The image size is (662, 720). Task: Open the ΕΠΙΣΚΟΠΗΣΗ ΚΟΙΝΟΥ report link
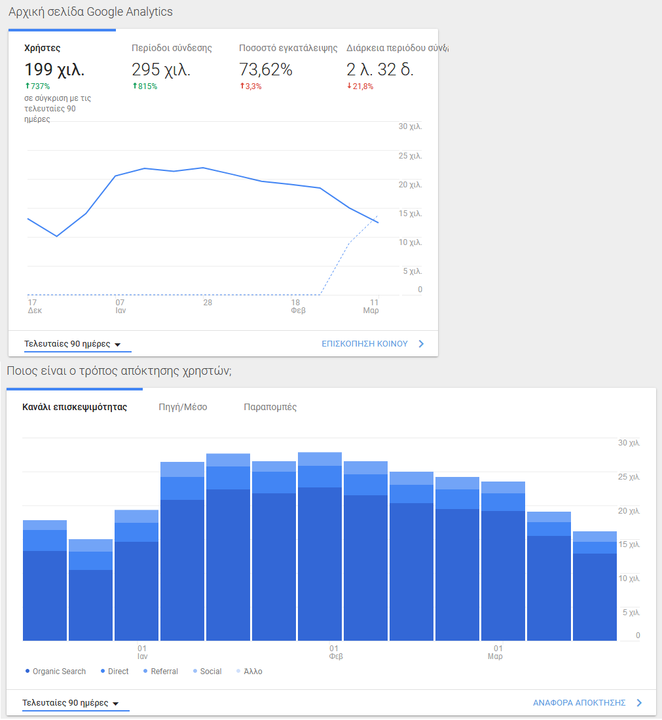364,344
